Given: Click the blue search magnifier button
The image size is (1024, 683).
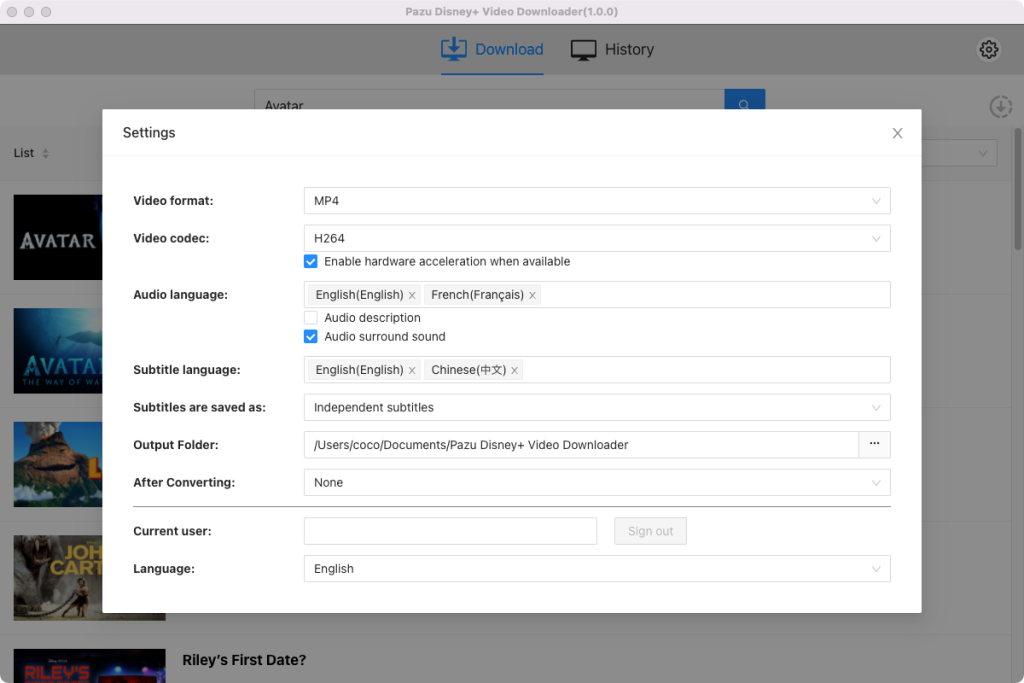Looking at the screenshot, I should tap(744, 100).
